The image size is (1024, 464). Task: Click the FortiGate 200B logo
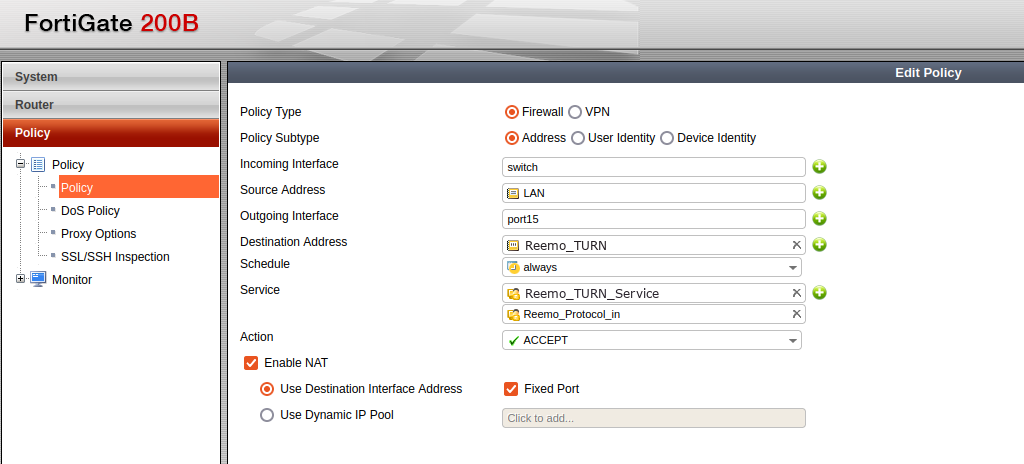pyautogui.click(x=111, y=24)
